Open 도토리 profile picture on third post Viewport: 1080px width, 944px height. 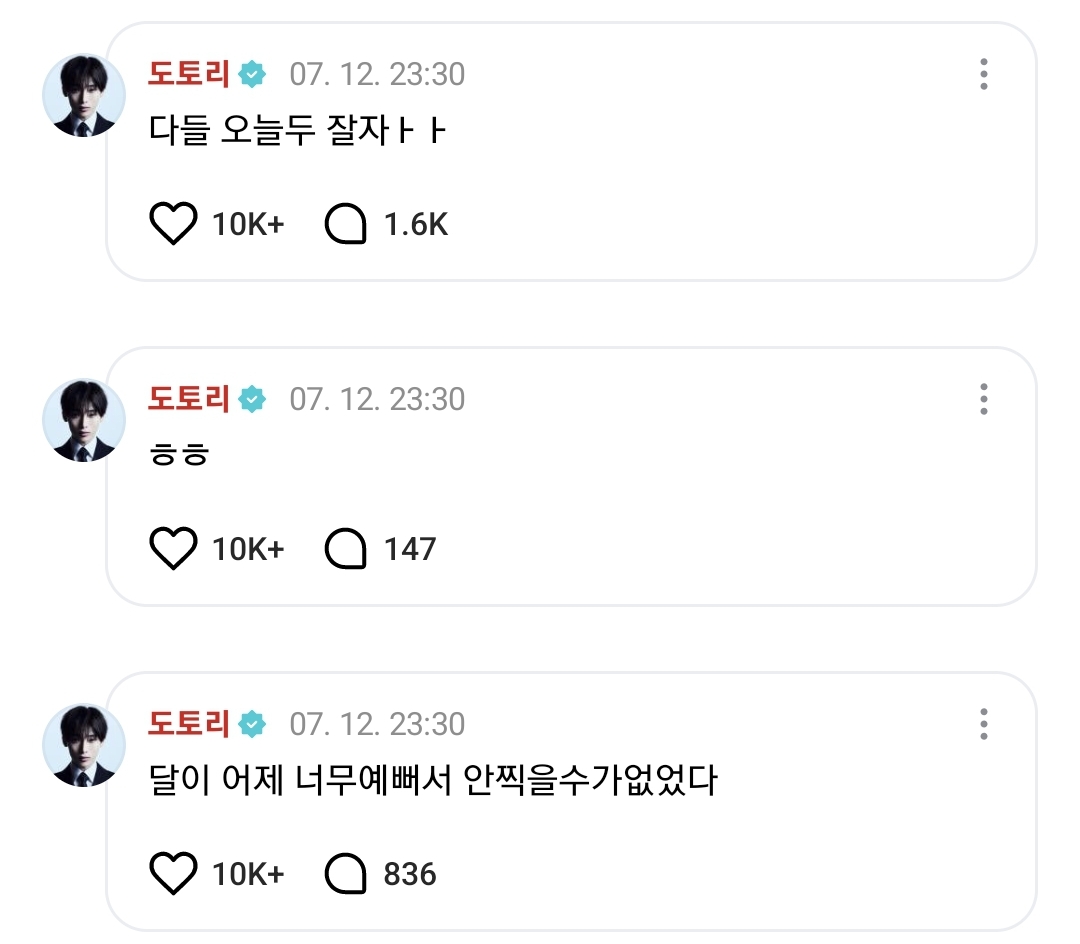83,745
